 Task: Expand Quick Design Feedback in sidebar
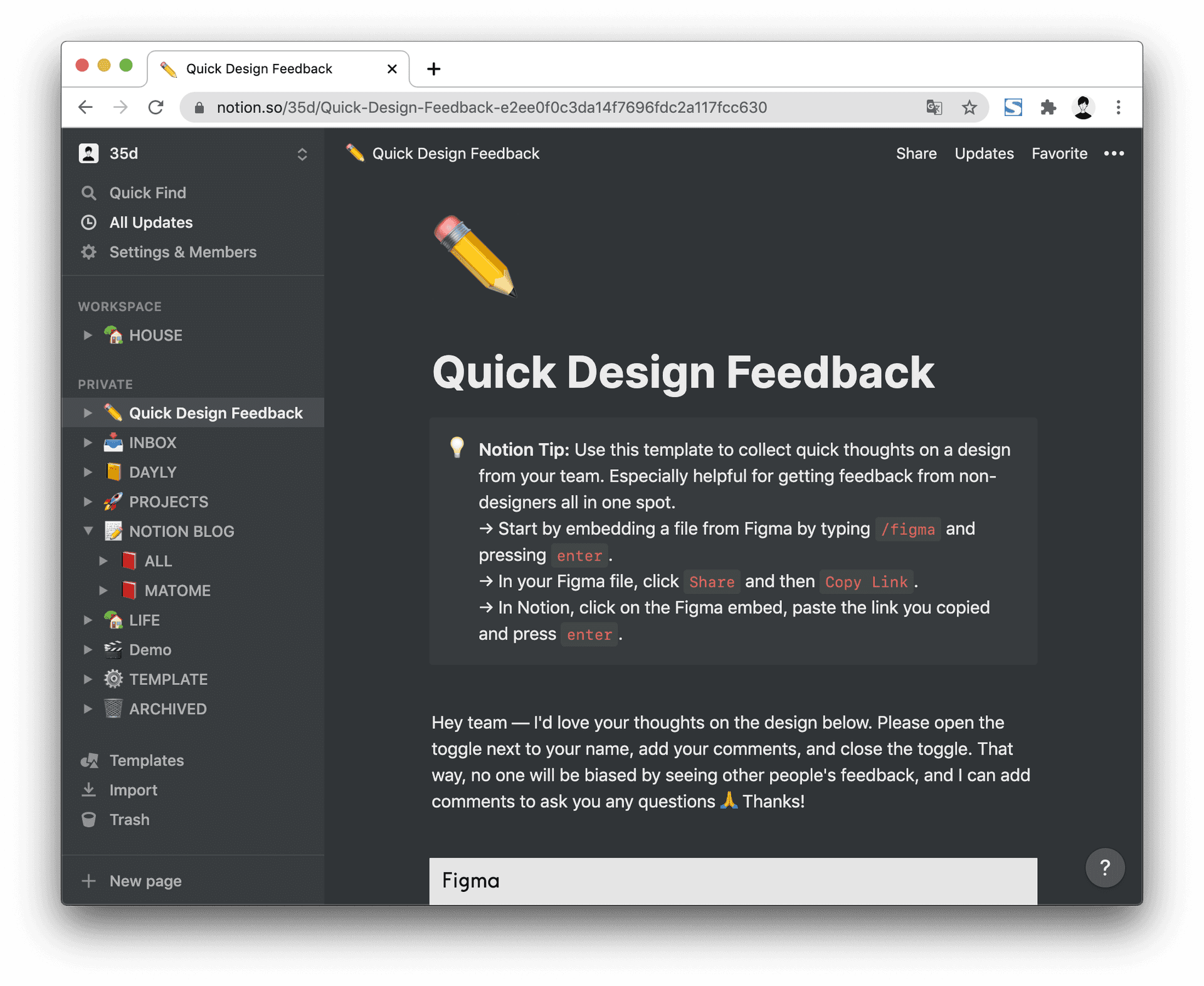[x=88, y=413]
